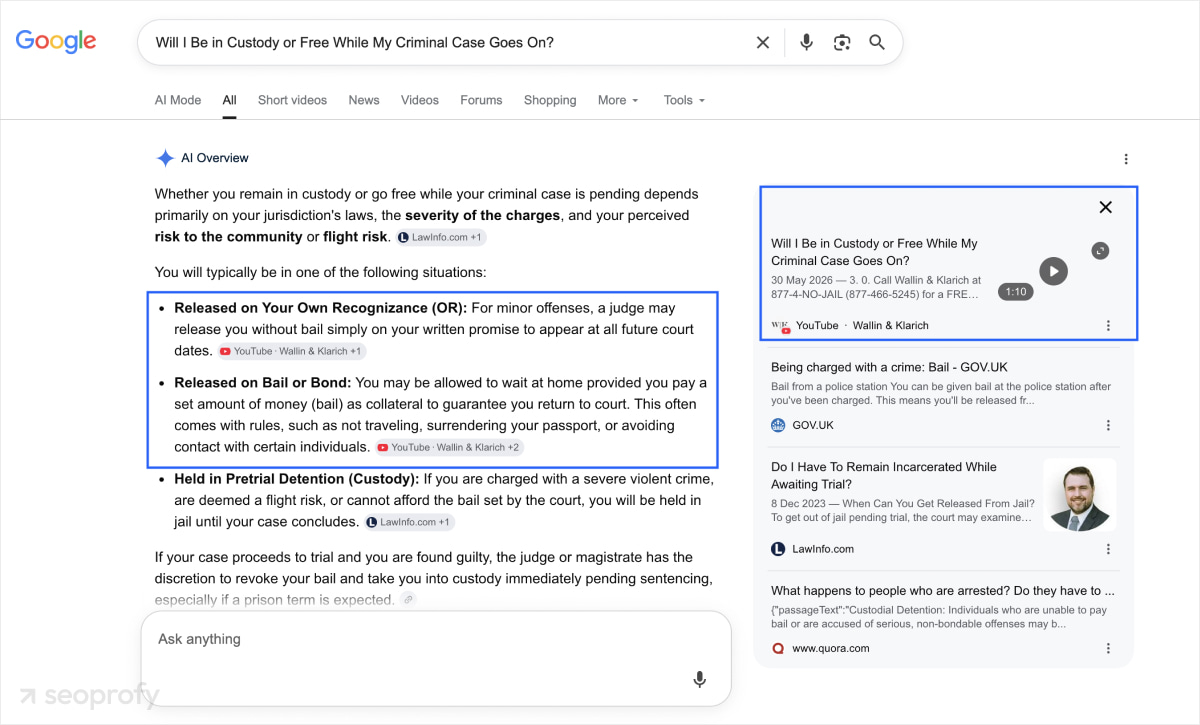Screen dimensions: 1200x725
Task: Open more options for the YouTube video result
Action: pos(1108,325)
